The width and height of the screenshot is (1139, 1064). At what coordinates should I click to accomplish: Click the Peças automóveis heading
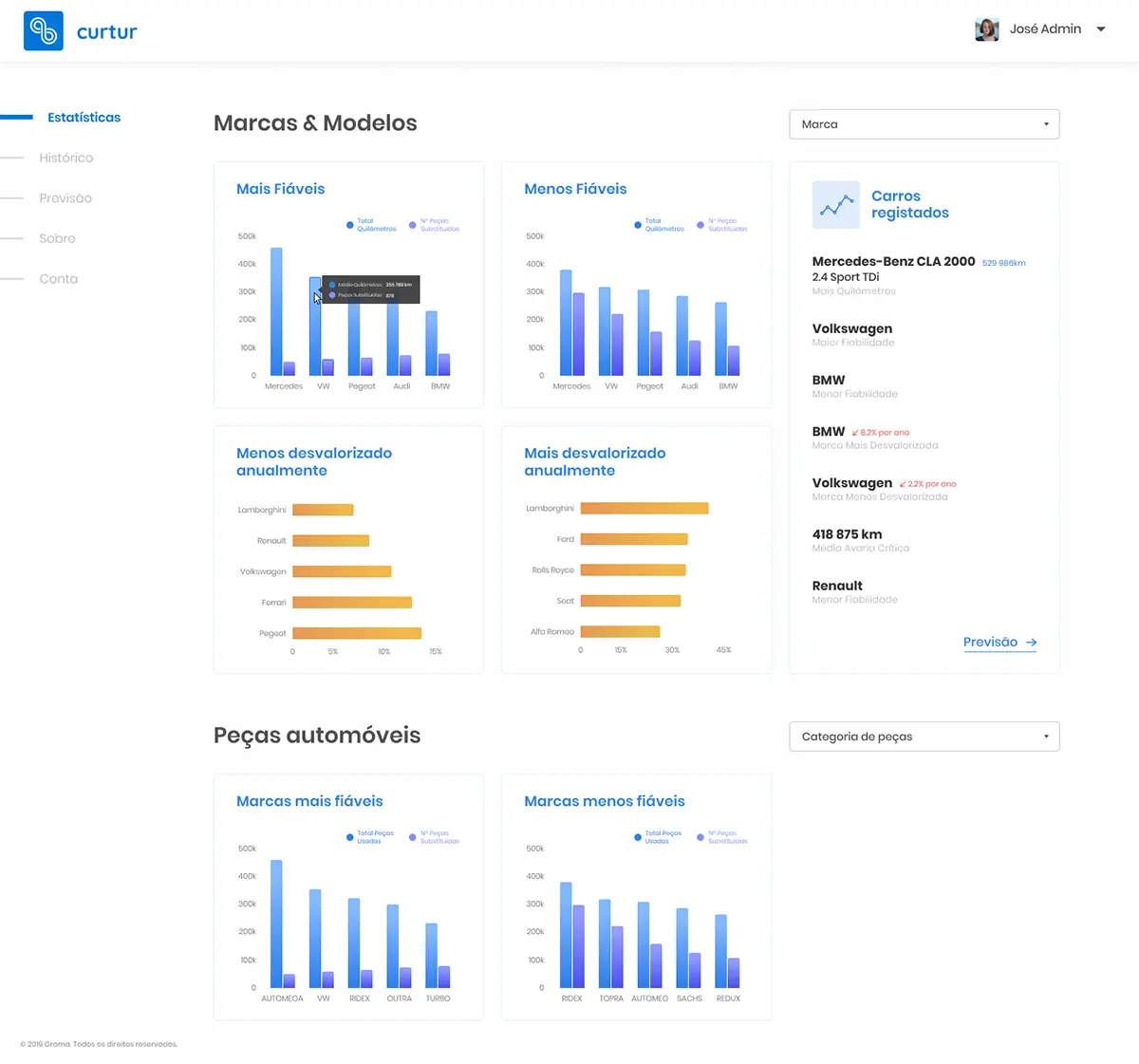[317, 736]
